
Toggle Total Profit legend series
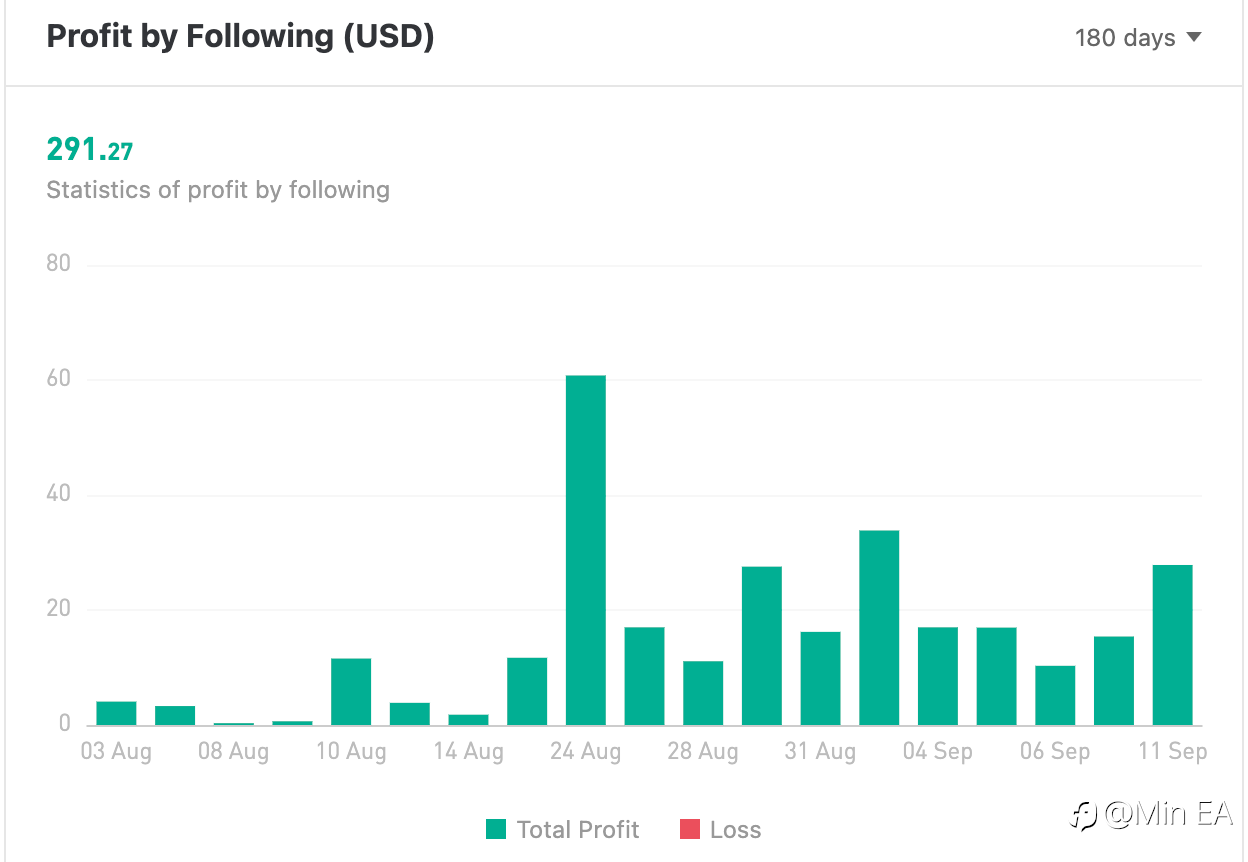[577, 829]
